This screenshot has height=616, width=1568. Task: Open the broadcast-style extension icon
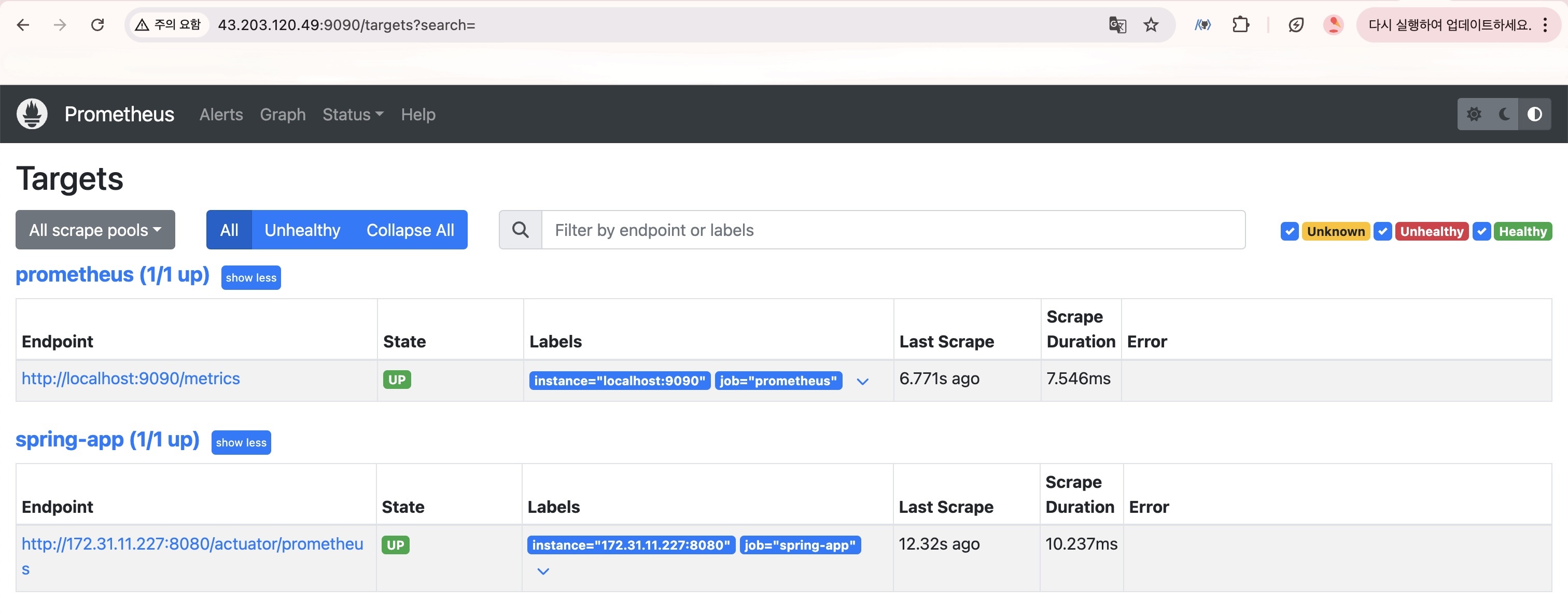coord(1202,25)
